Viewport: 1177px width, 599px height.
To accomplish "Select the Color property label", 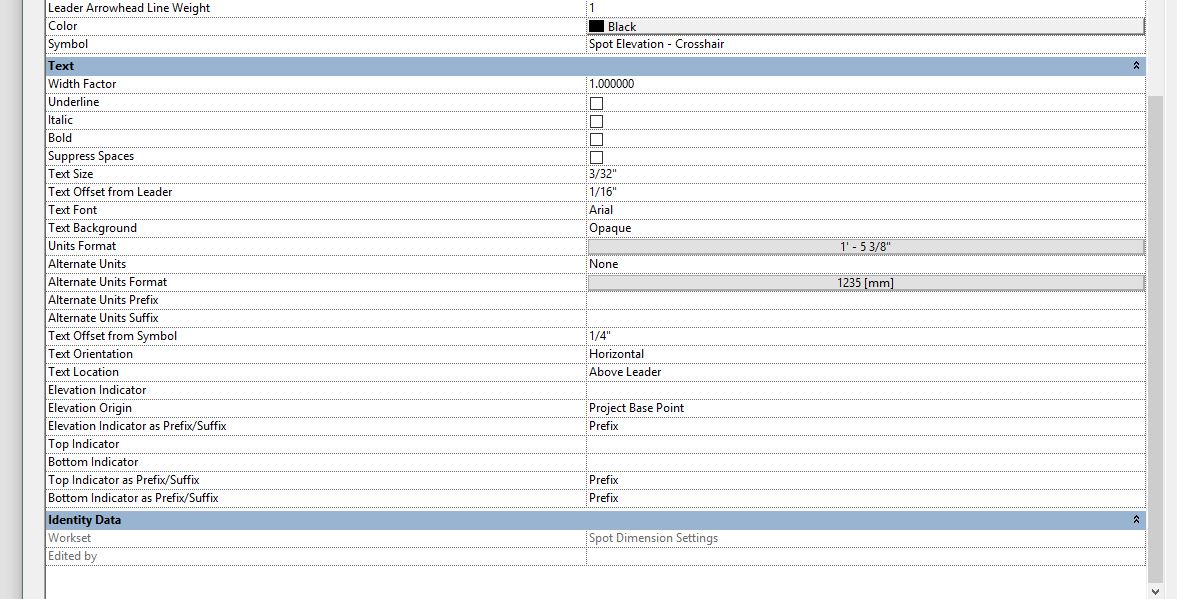I will [62, 26].
